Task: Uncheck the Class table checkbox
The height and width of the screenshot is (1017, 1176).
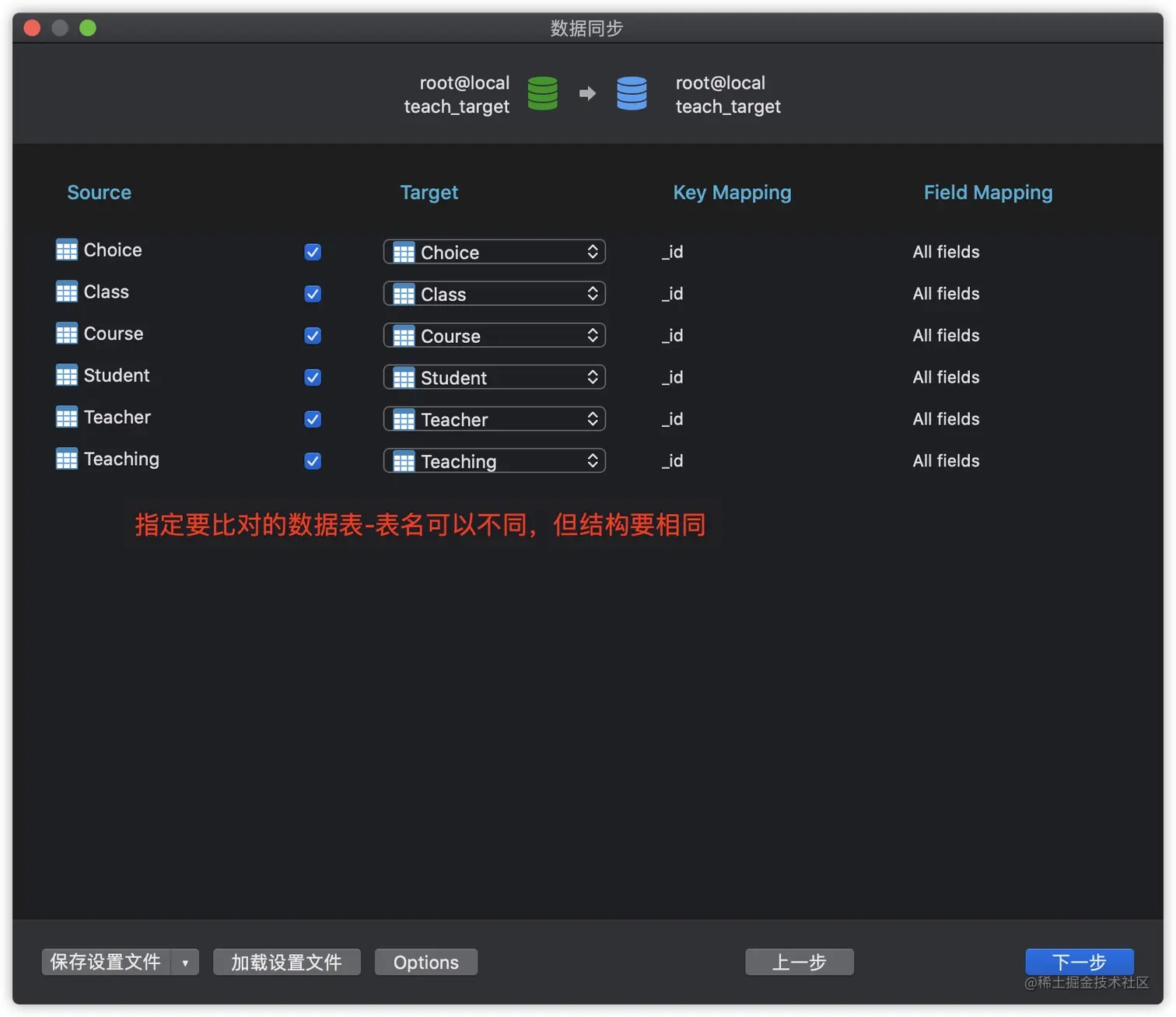Action: (x=313, y=294)
